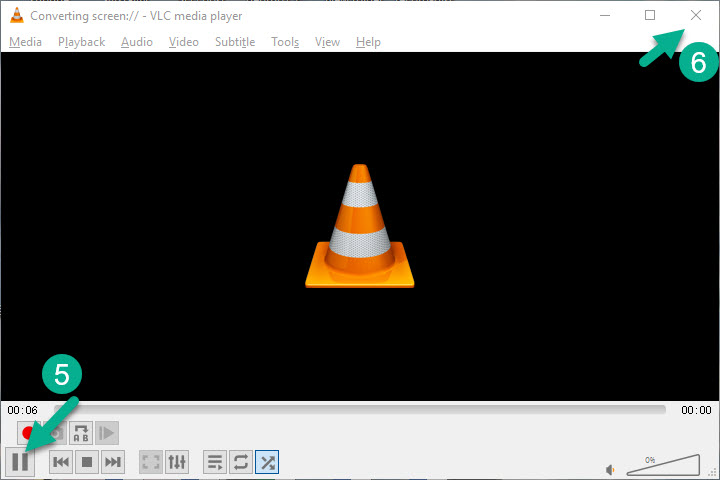The width and height of the screenshot is (720, 480).
Task: Show the playlist panel
Action: 215,462
